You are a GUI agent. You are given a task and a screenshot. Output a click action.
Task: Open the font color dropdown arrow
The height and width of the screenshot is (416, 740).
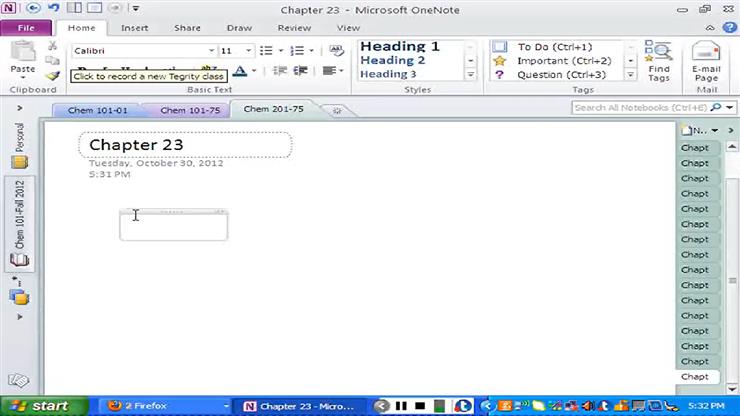[x=254, y=71]
